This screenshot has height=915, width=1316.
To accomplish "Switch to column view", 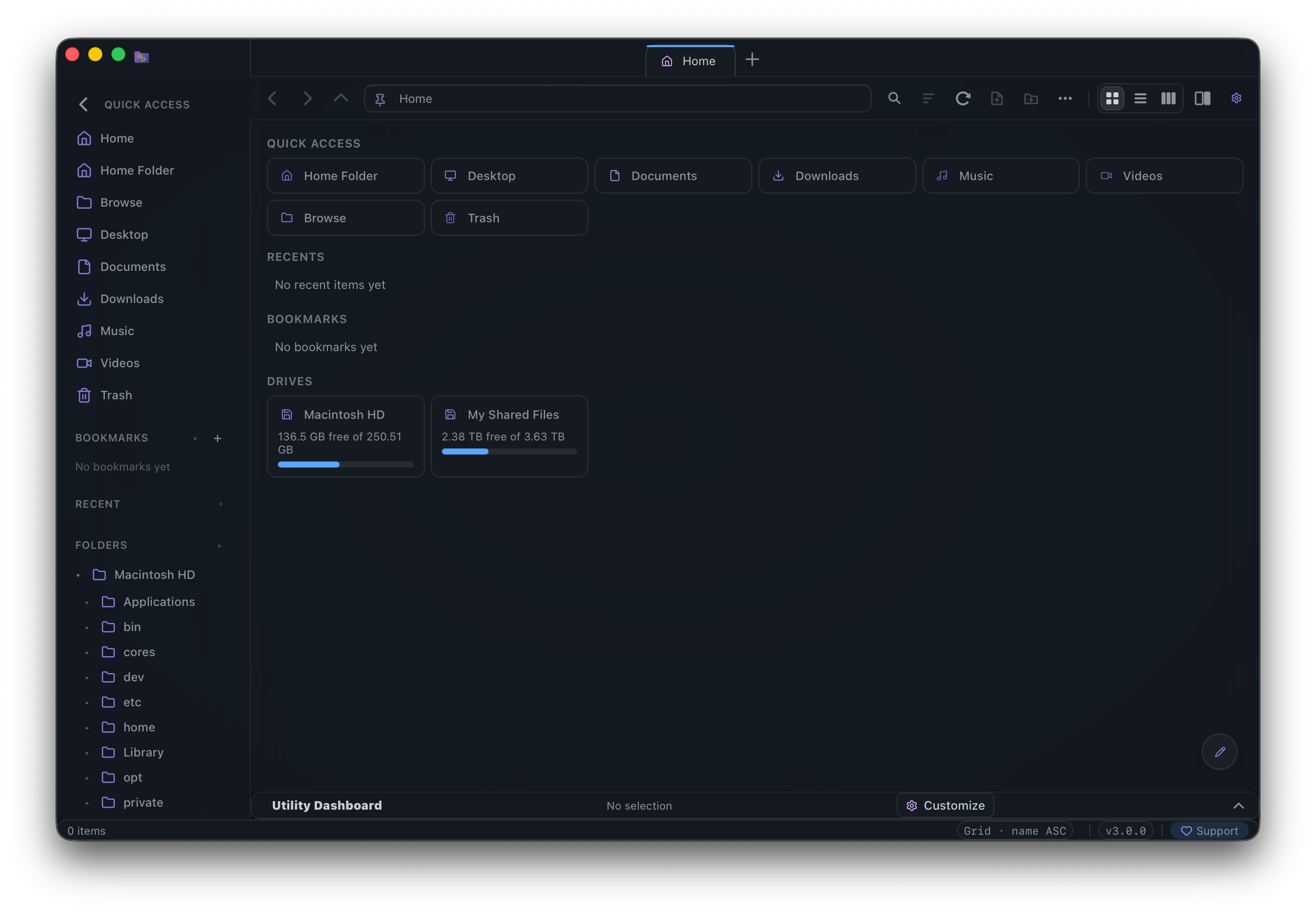I will tap(1168, 99).
